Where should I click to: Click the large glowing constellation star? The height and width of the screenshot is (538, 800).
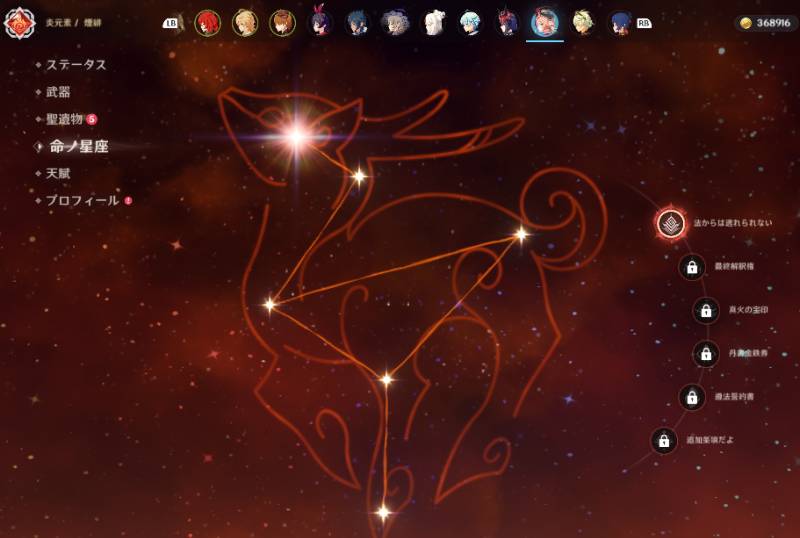pos(297,136)
